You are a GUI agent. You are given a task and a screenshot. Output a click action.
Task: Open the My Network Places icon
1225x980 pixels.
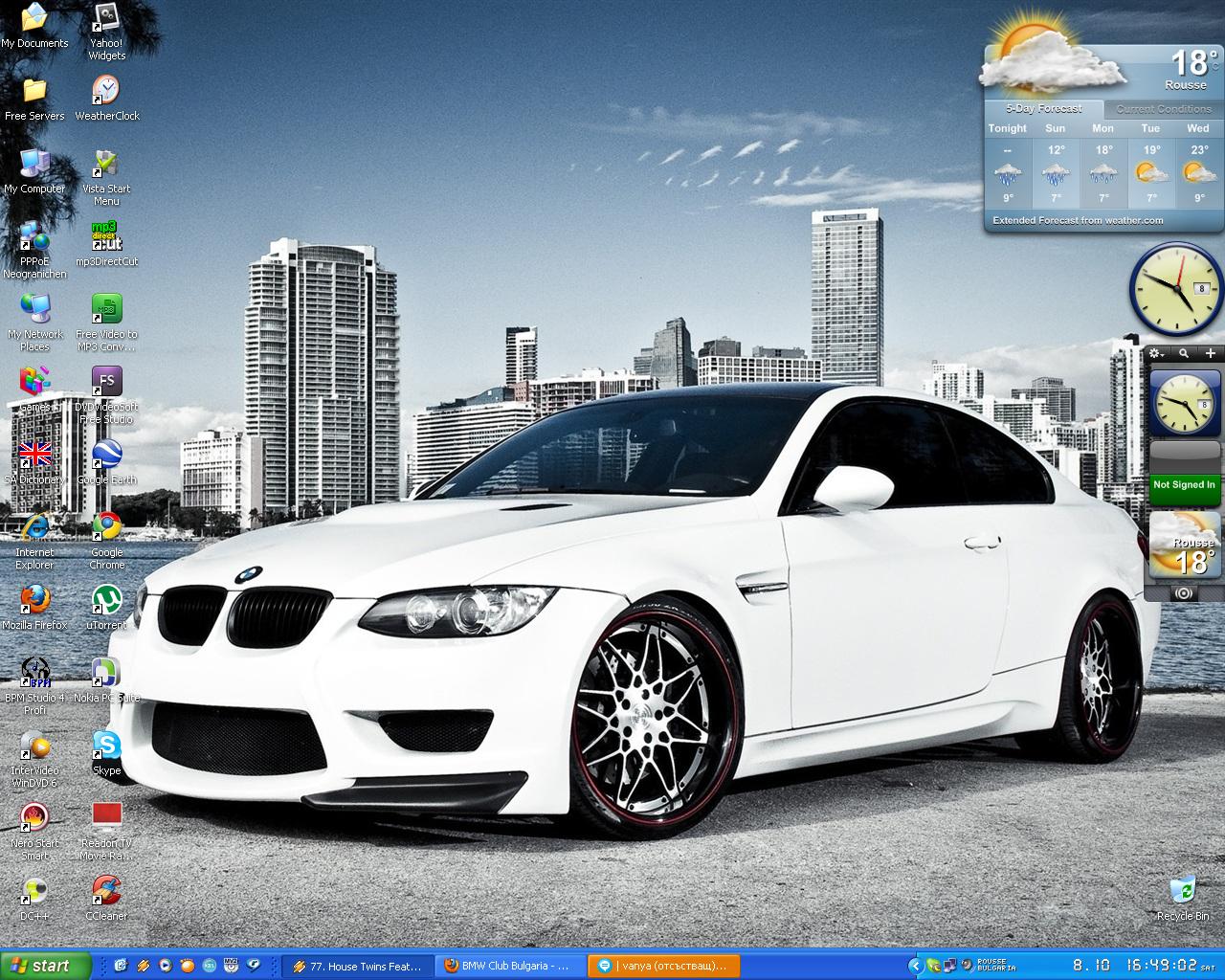(x=34, y=323)
